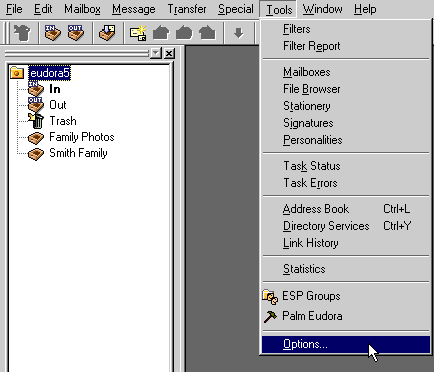Click the eudora5 folder icon
Image resolution: width=434 pixels, height=372 pixels.
click(x=17, y=73)
